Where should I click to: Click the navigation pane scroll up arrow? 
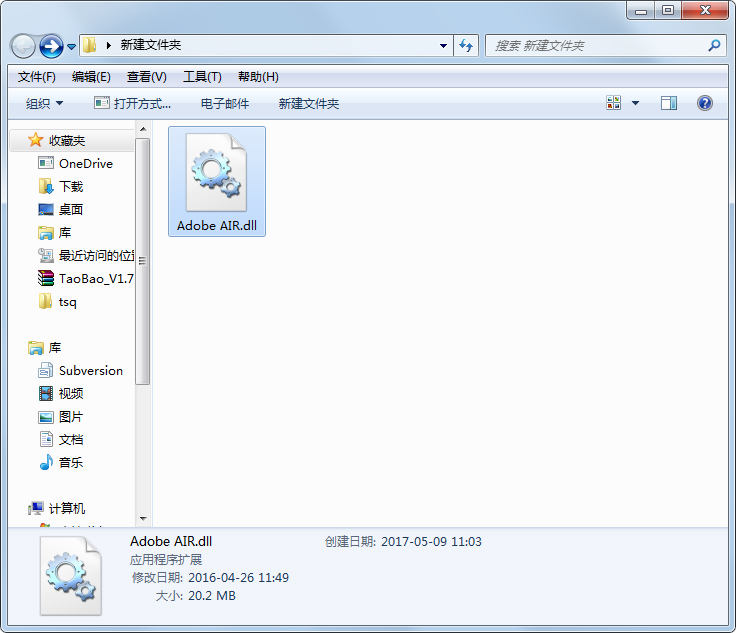coord(143,129)
